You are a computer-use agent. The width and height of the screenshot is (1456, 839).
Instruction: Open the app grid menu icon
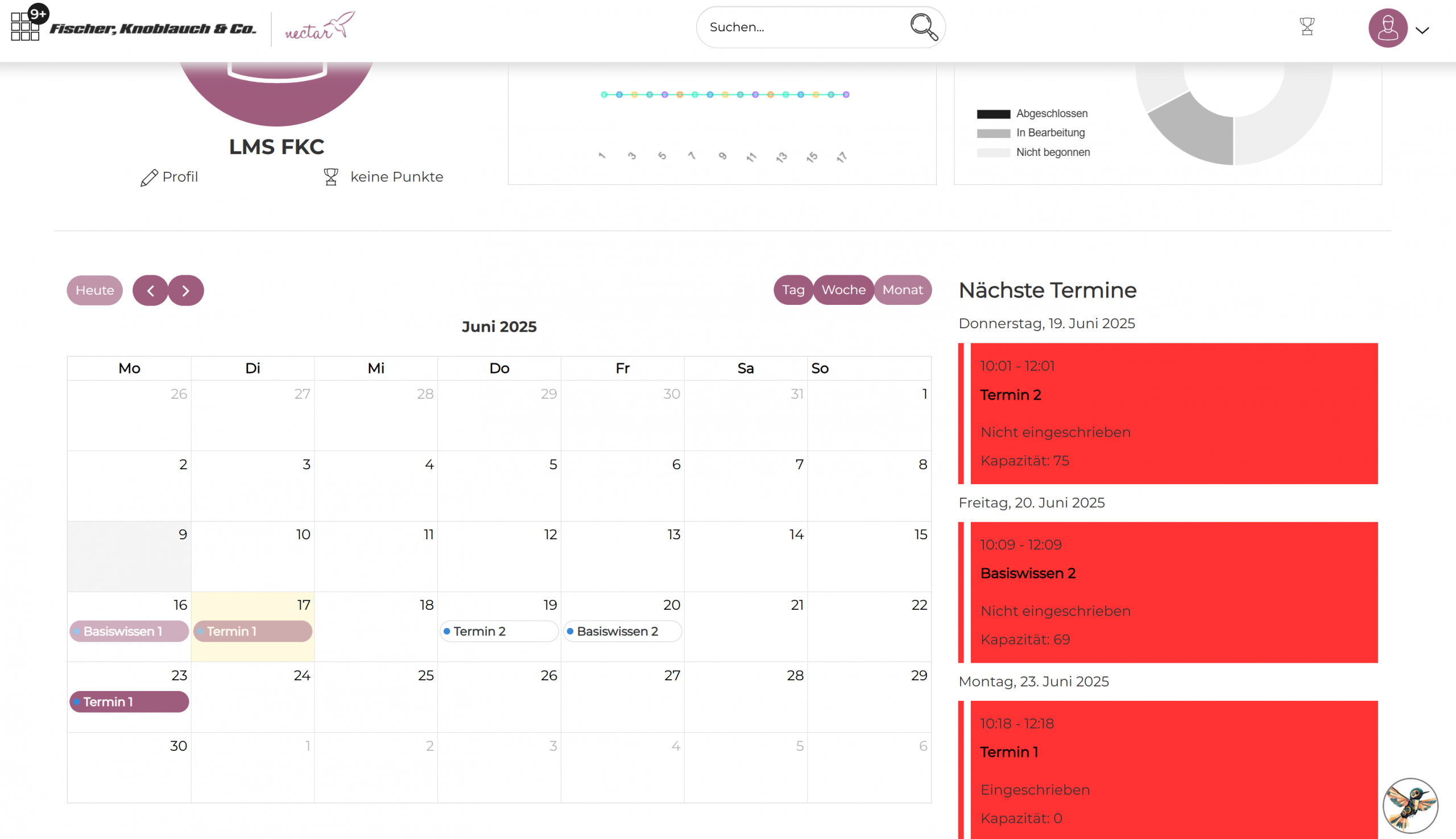point(25,27)
